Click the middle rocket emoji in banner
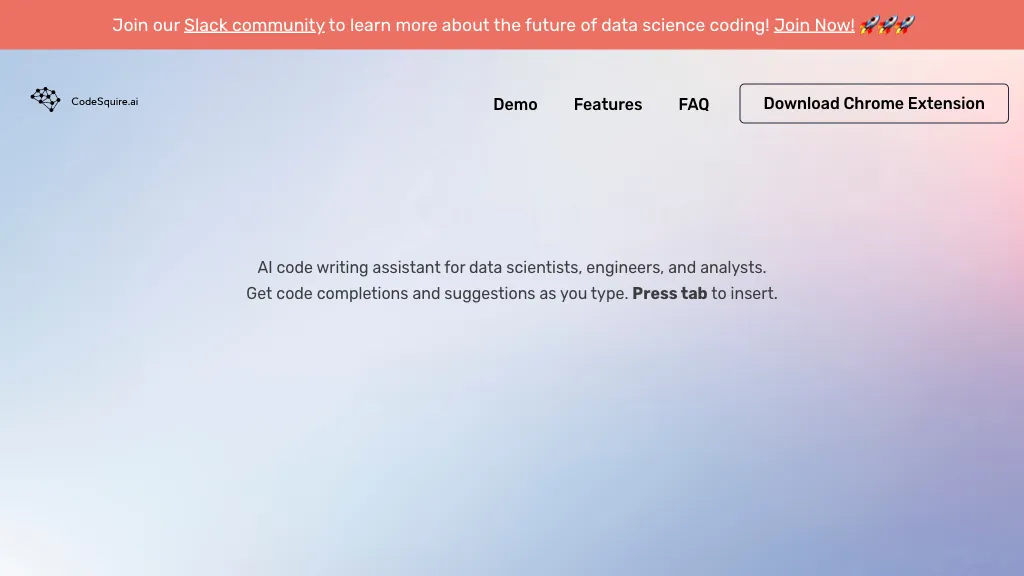Viewport: 1024px width, 576px height. pyautogui.click(x=887, y=25)
